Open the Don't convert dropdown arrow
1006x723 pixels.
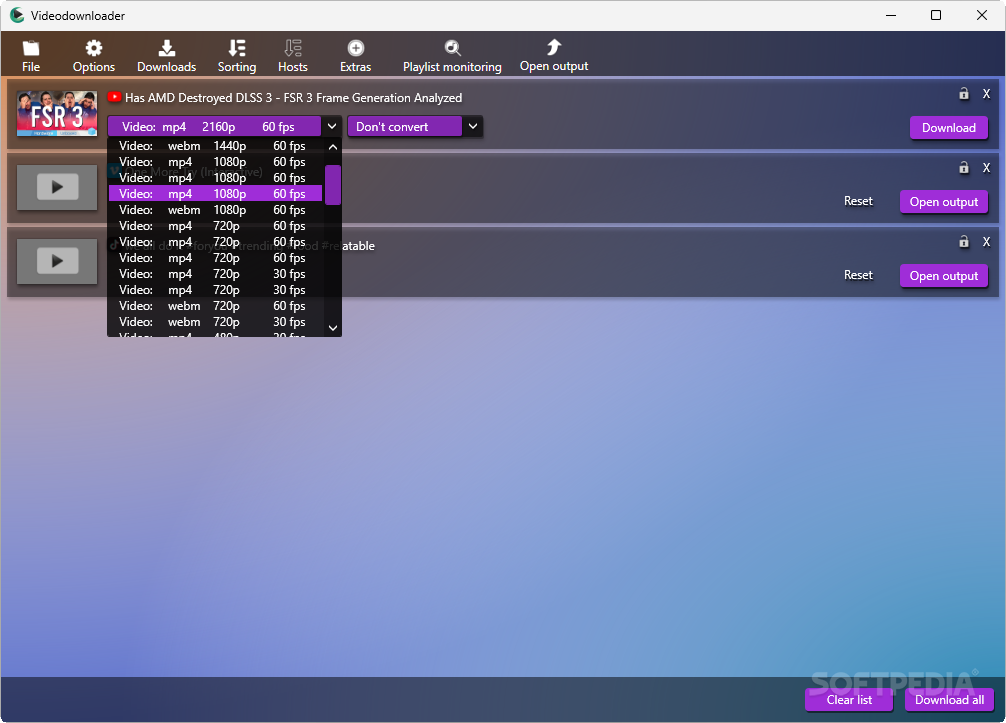473,126
